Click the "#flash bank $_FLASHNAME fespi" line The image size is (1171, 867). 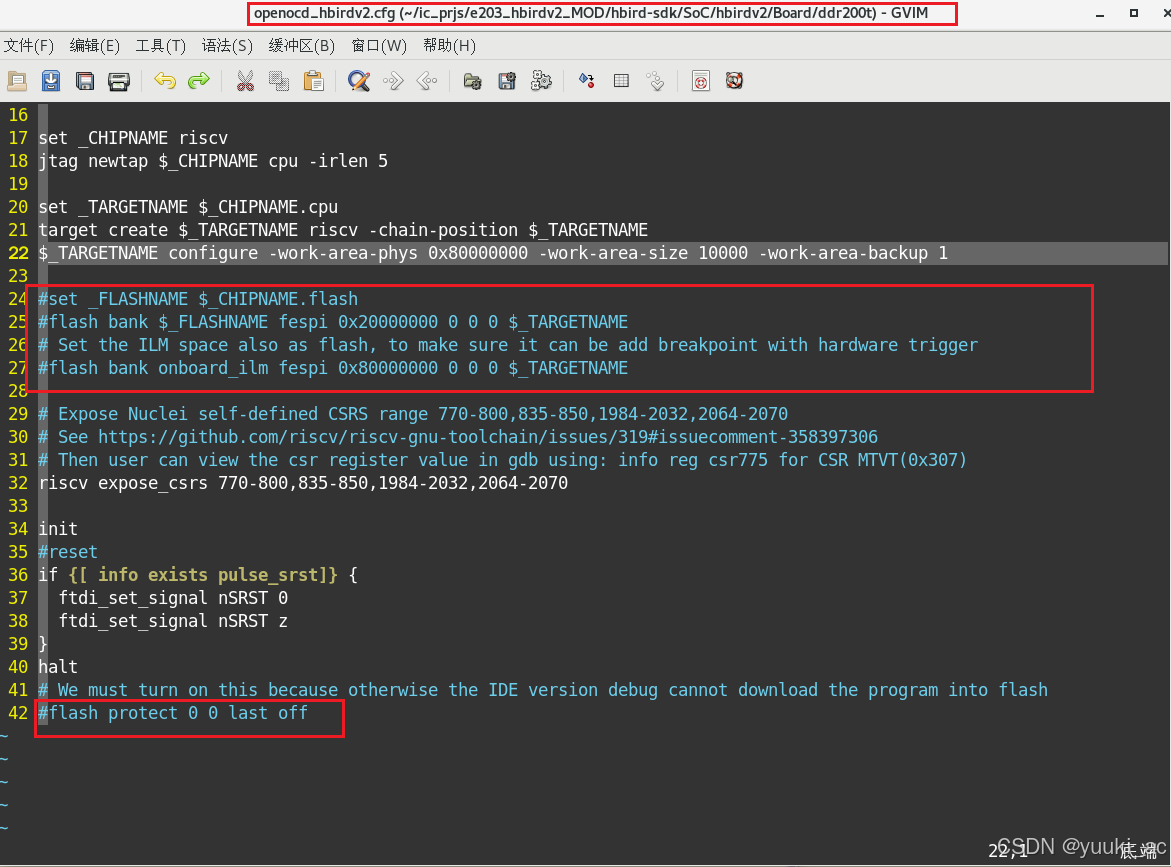[333, 322]
